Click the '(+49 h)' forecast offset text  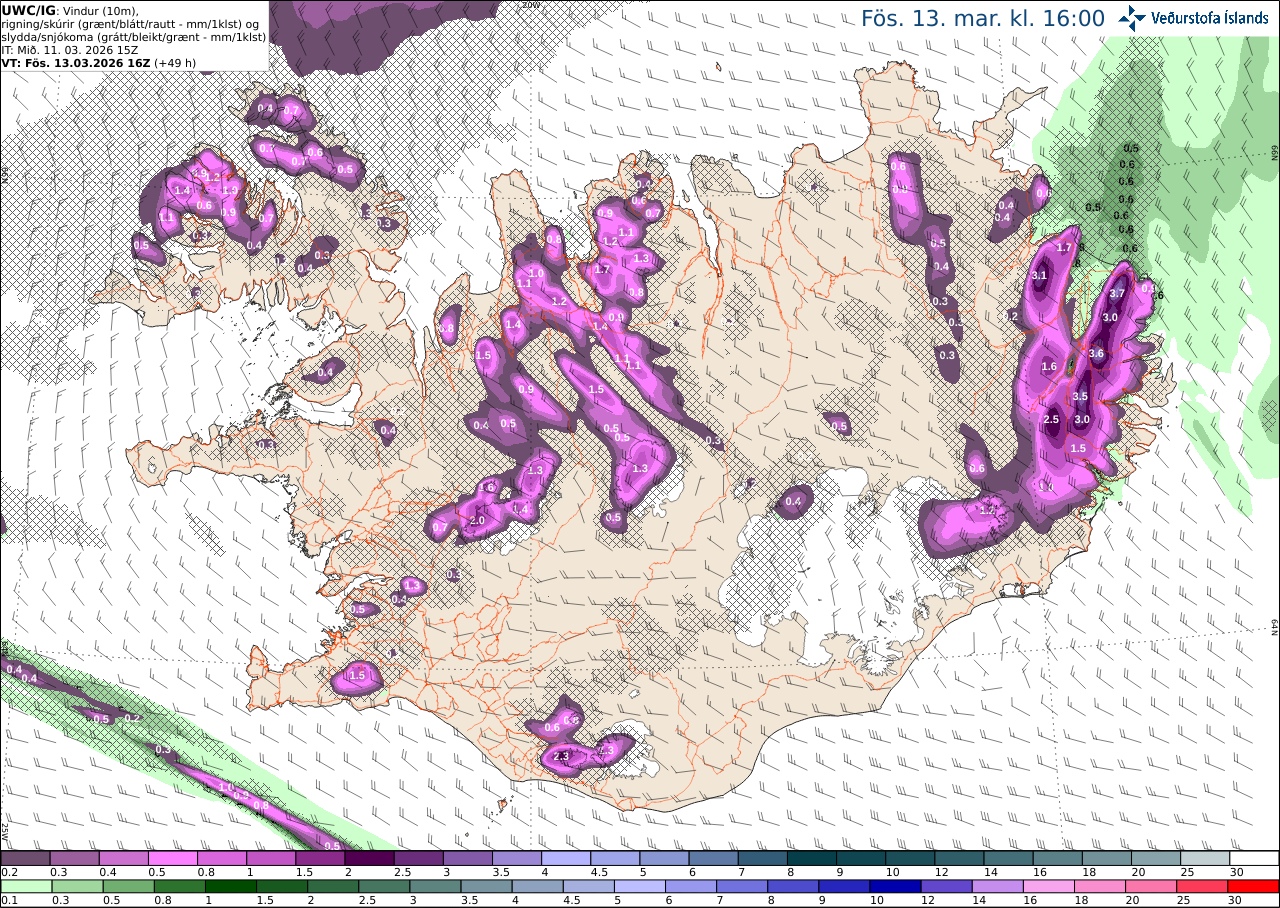click(x=176, y=62)
